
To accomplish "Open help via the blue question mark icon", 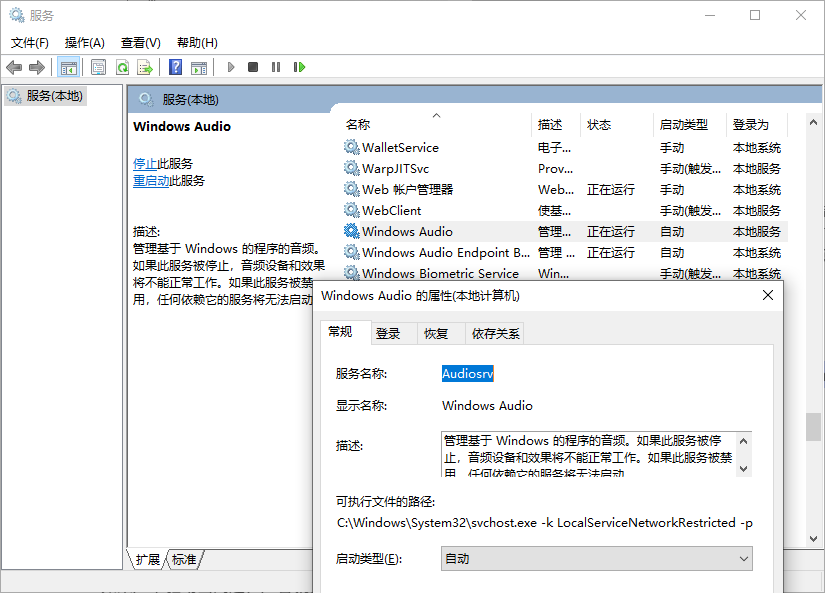I will tap(175, 67).
